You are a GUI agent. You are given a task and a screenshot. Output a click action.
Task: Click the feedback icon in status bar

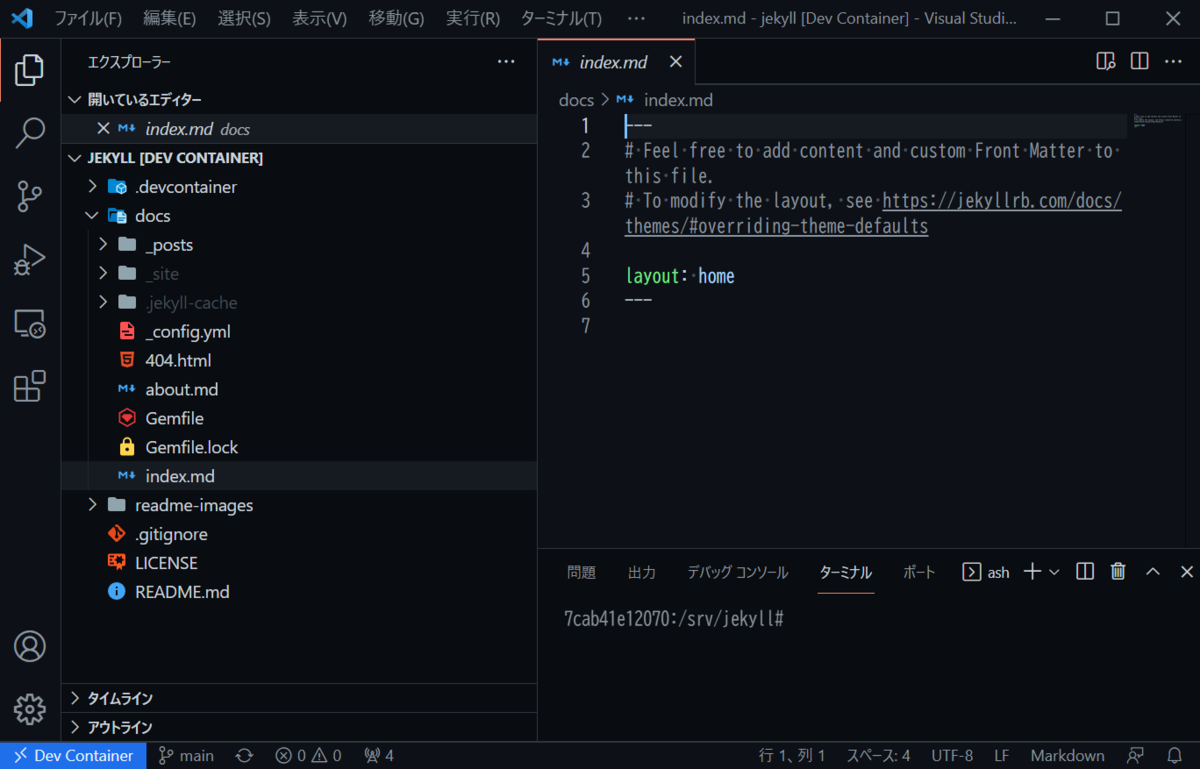(1135, 756)
